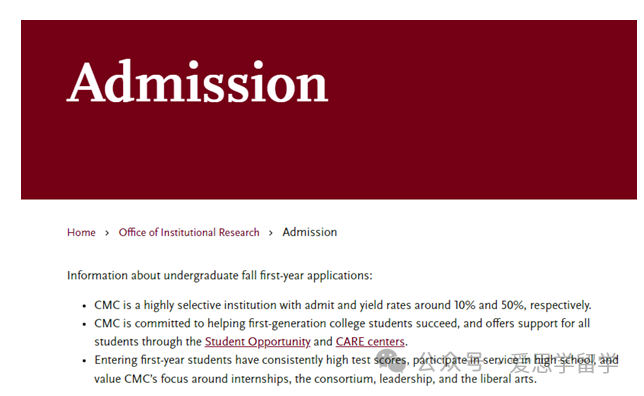Click the undergraduate fall first-year applications sentence
This screenshot has width=644, height=396.
(x=220, y=276)
